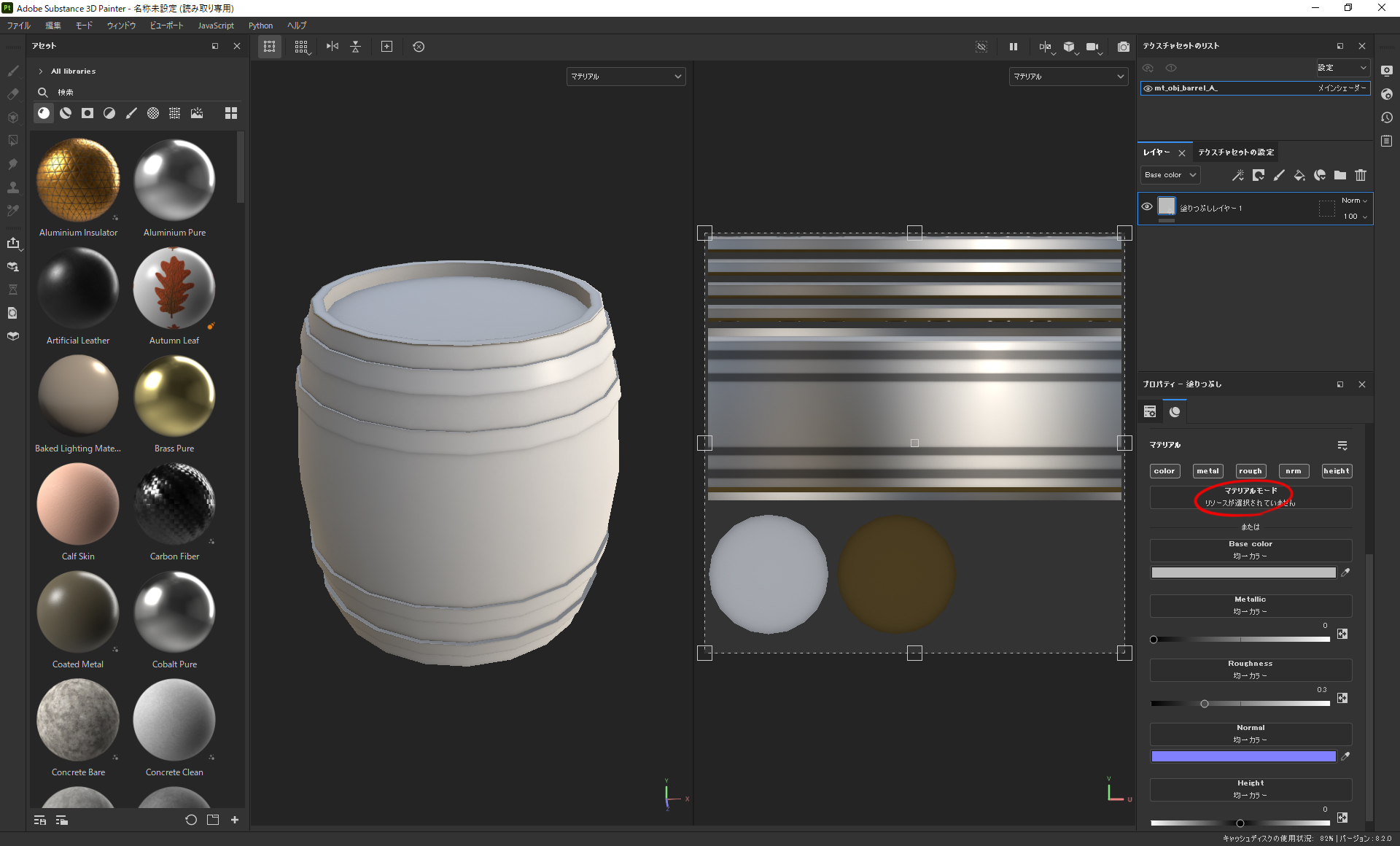Click the pause rendering icon
The height and width of the screenshot is (846, 1400).
[1014, 47]
